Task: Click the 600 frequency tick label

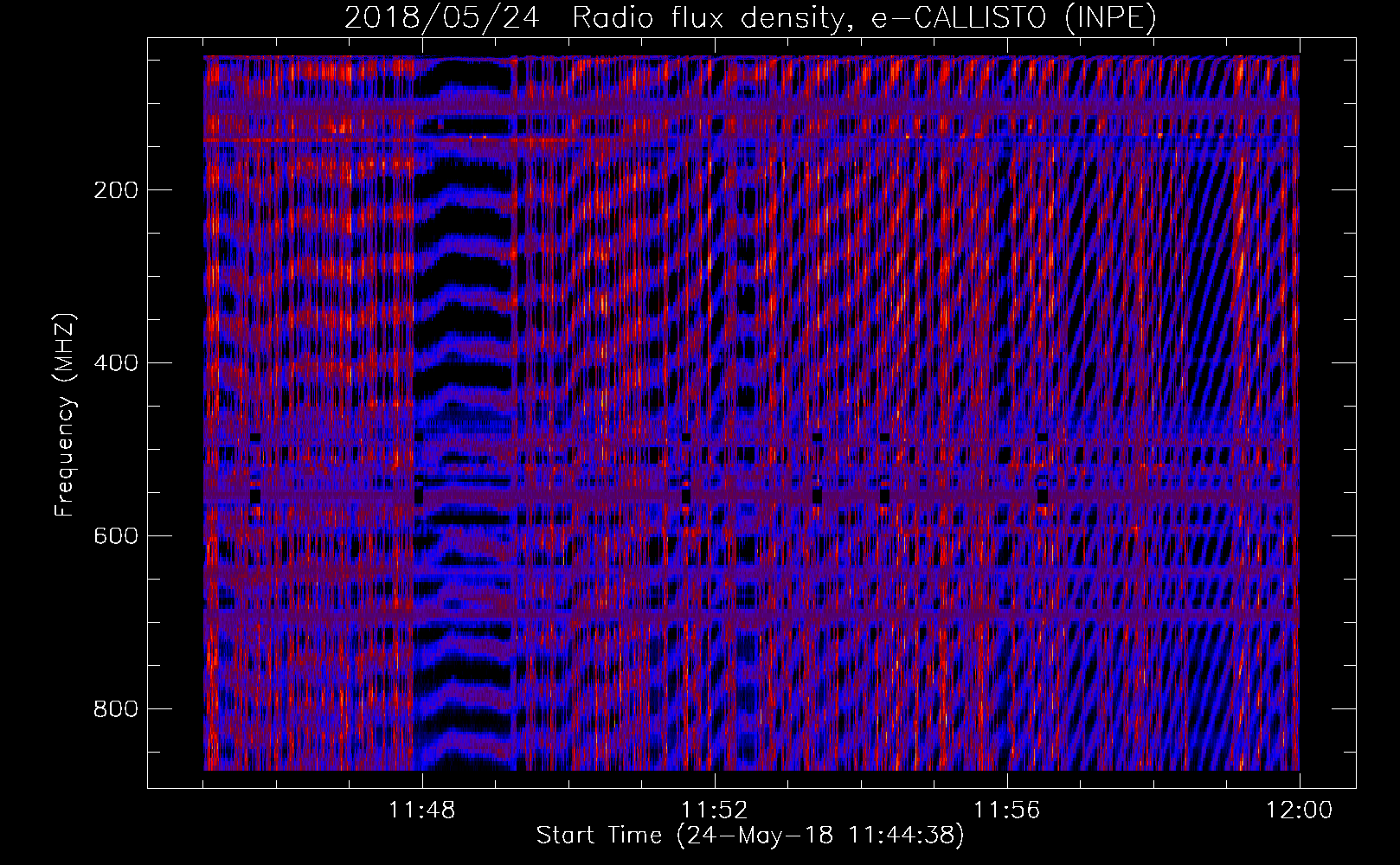Action: (116, 536)
